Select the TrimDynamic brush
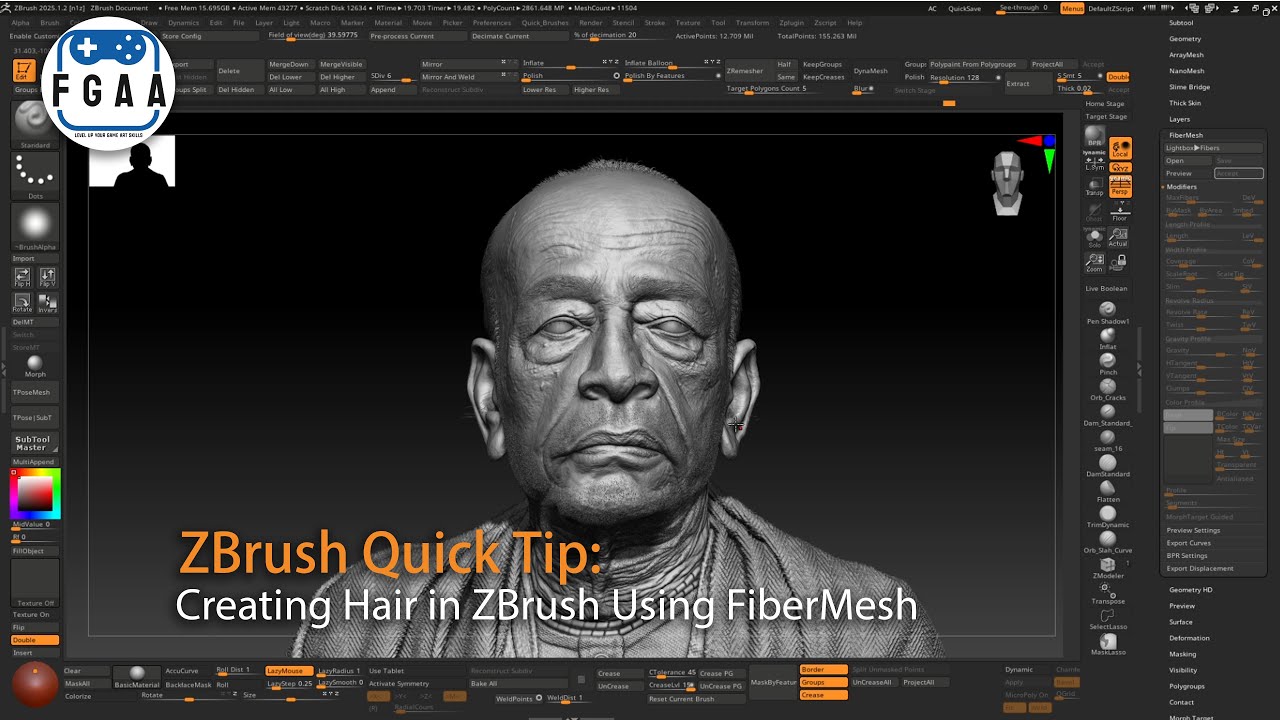The width and height of the screenshot is (1280, 720). pyautogui.click(x=1107, y=516)
